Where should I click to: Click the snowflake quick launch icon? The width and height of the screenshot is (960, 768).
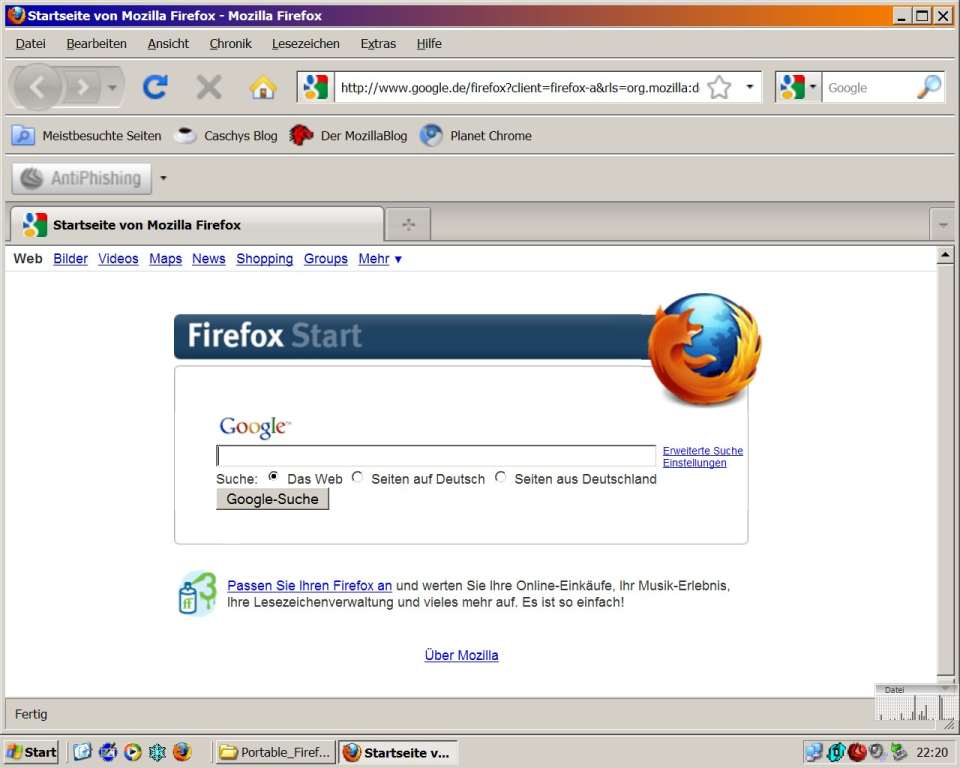pyautogui.click(x=157, y=751)
